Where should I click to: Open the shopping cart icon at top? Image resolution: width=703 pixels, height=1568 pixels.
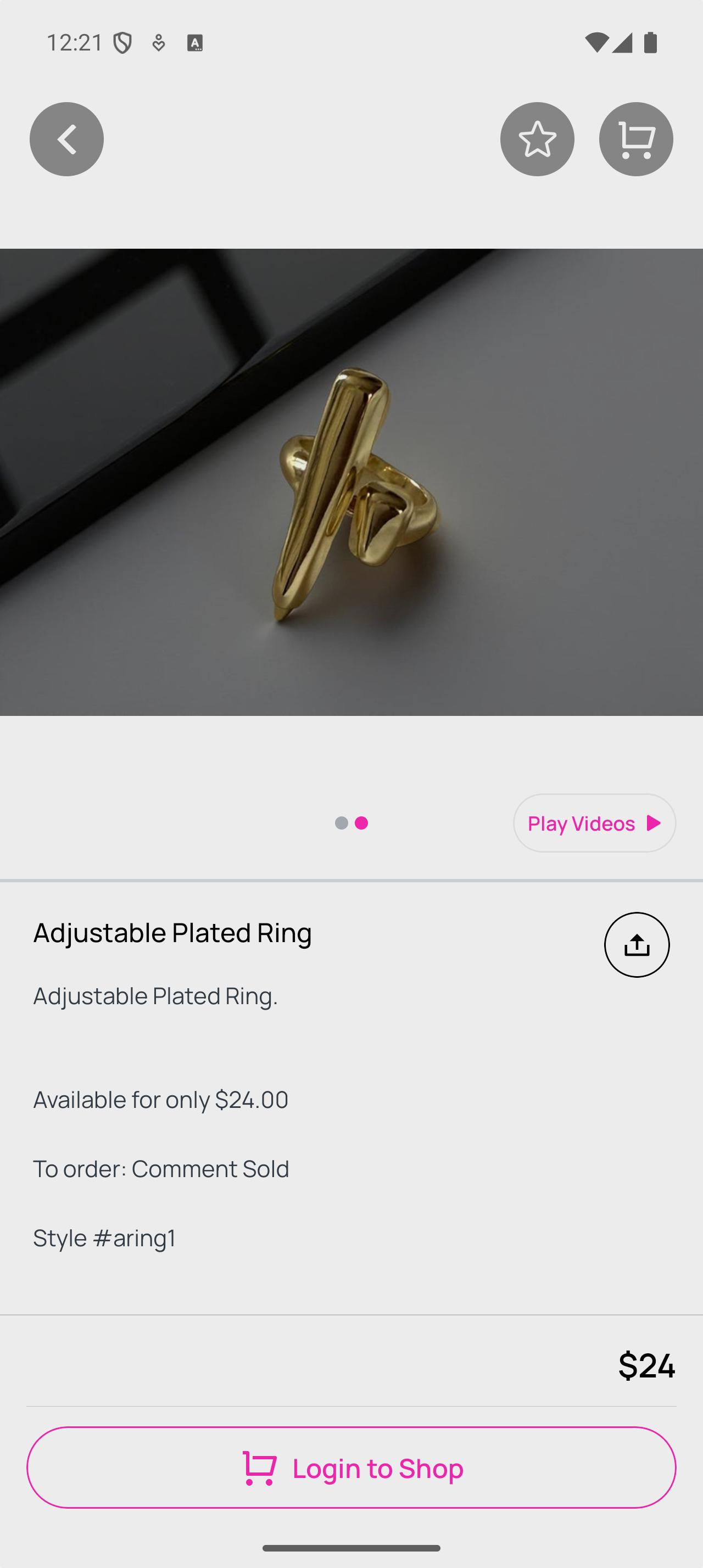click(635, 139)
